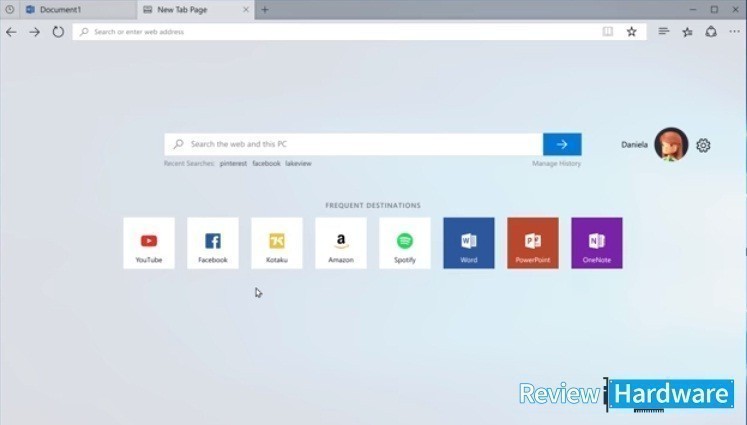Open the tab history clock icon
747x425 pixels.
click(10, 9)
